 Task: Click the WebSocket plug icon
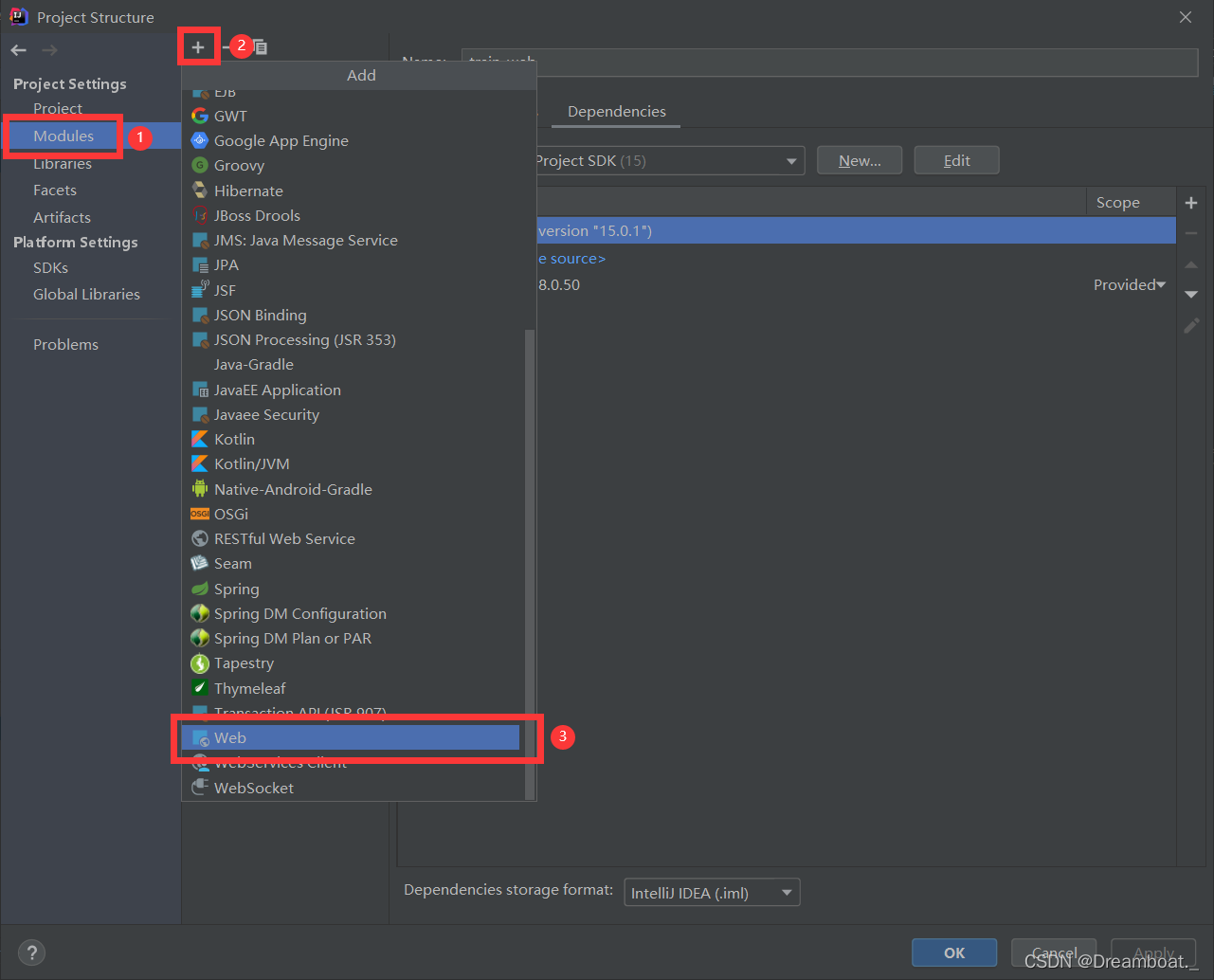tap(200, 788)
